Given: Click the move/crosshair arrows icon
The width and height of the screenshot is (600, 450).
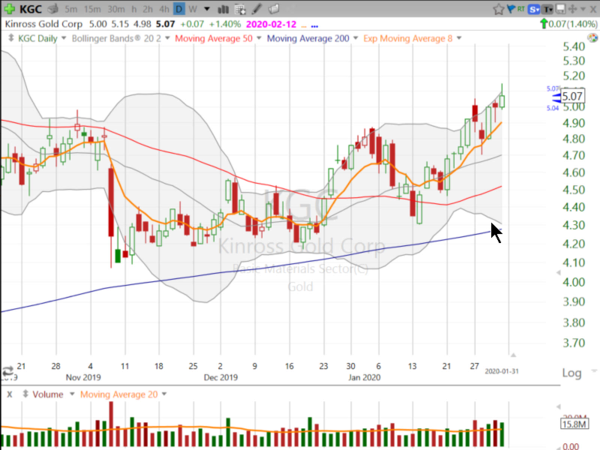Looking at the screenshot, I should click(573, 9).
